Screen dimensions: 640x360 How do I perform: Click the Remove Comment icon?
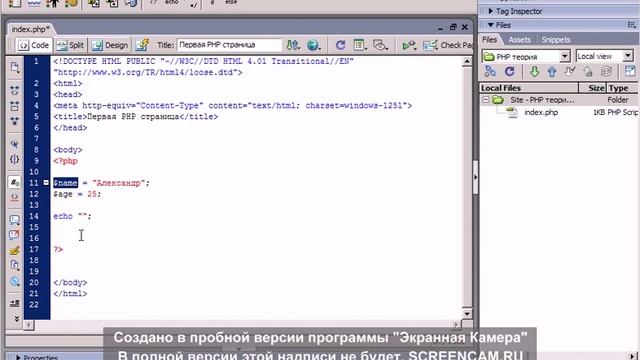tap(15, 235)
